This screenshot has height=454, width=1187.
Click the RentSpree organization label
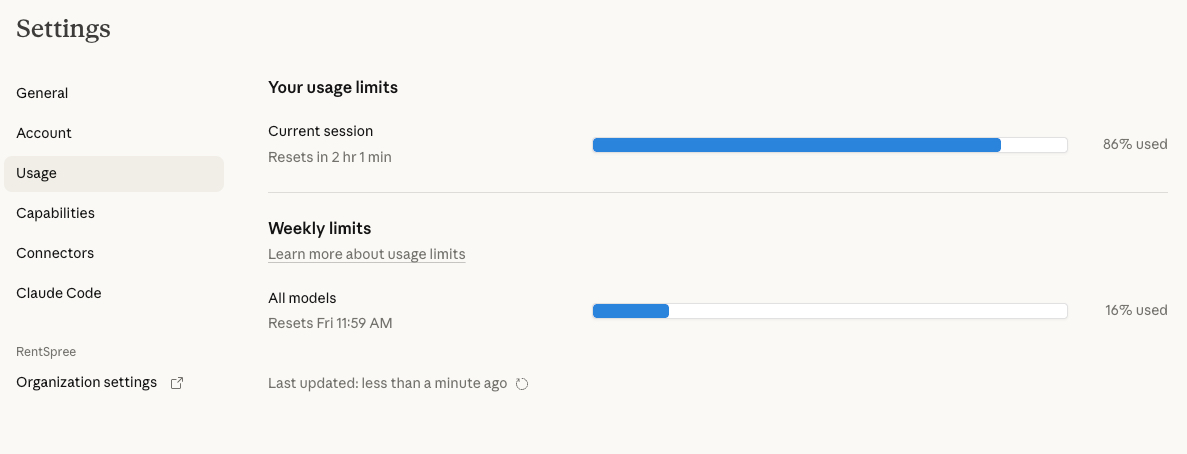pos(46,352)
